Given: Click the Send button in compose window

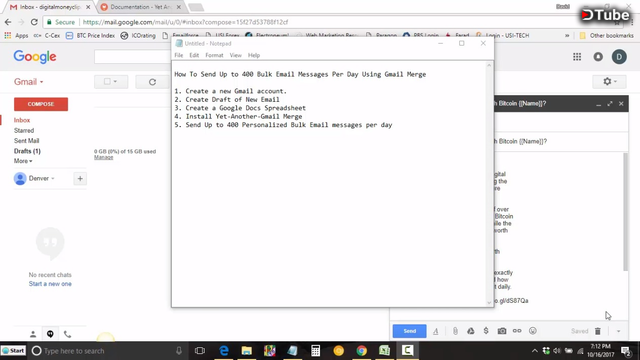Looking at the screenshot, I should (409, 331).
